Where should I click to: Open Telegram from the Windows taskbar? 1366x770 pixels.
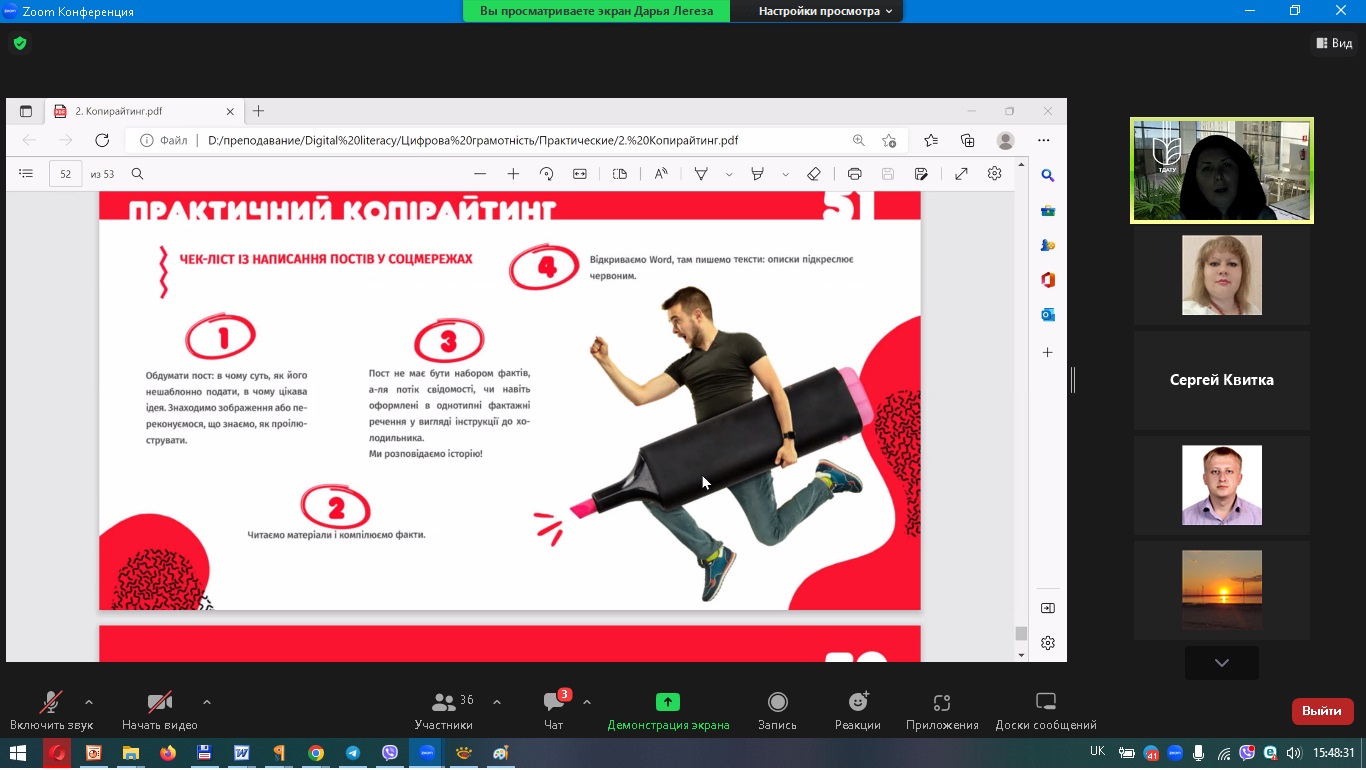tap(353, 753)
